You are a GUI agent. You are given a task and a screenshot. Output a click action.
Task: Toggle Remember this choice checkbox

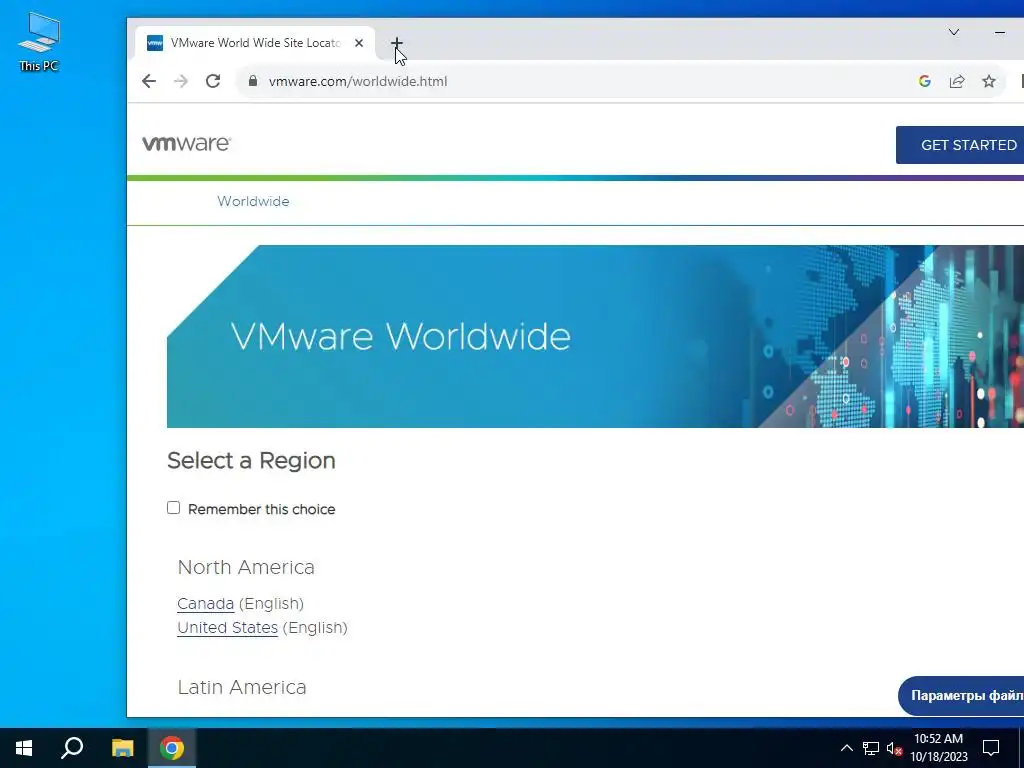(x=173, y=507)
